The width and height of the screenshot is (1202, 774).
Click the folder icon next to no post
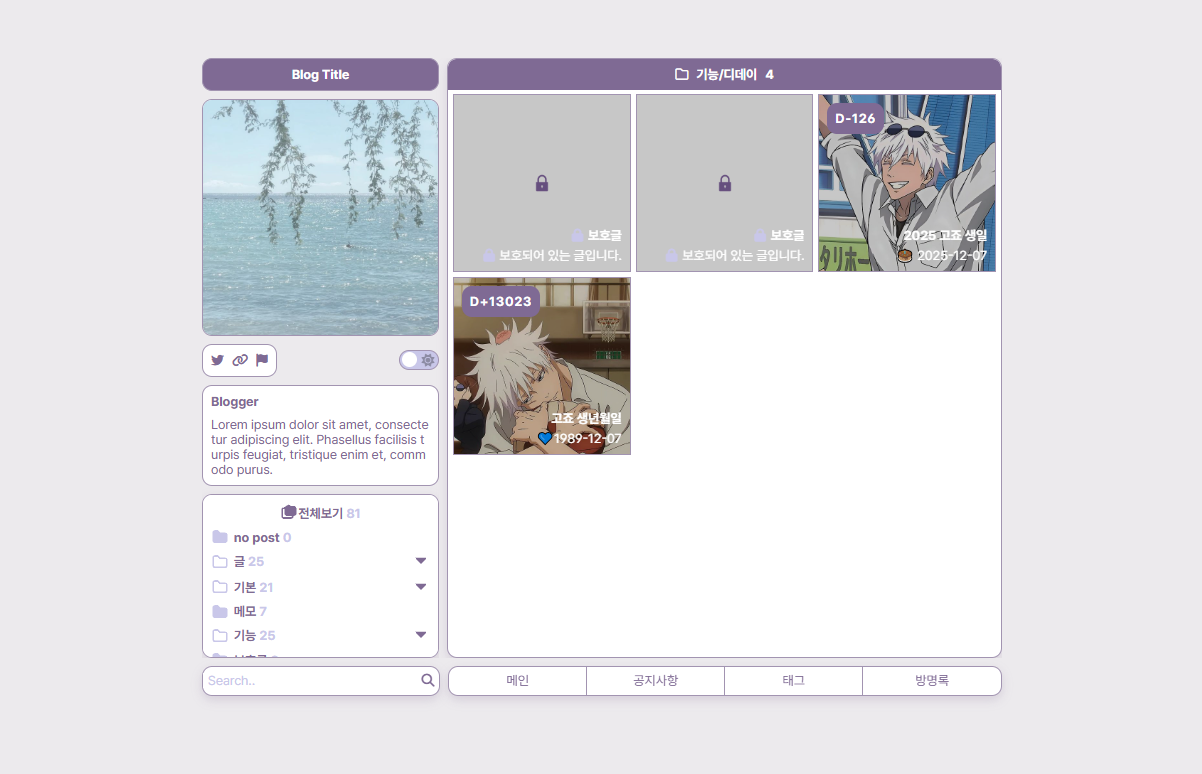coord(220,537)
